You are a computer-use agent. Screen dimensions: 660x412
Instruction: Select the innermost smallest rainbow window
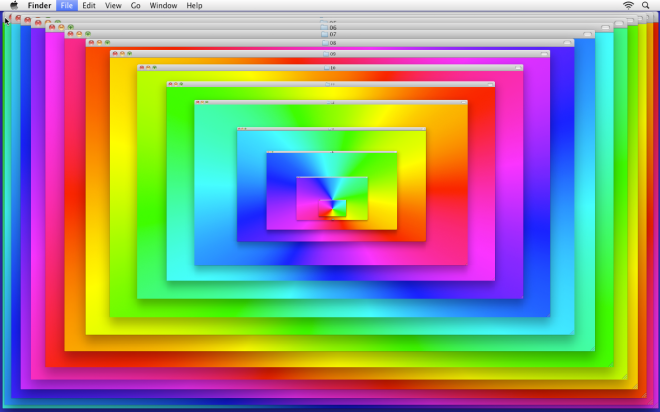click(x=332, y=208)
